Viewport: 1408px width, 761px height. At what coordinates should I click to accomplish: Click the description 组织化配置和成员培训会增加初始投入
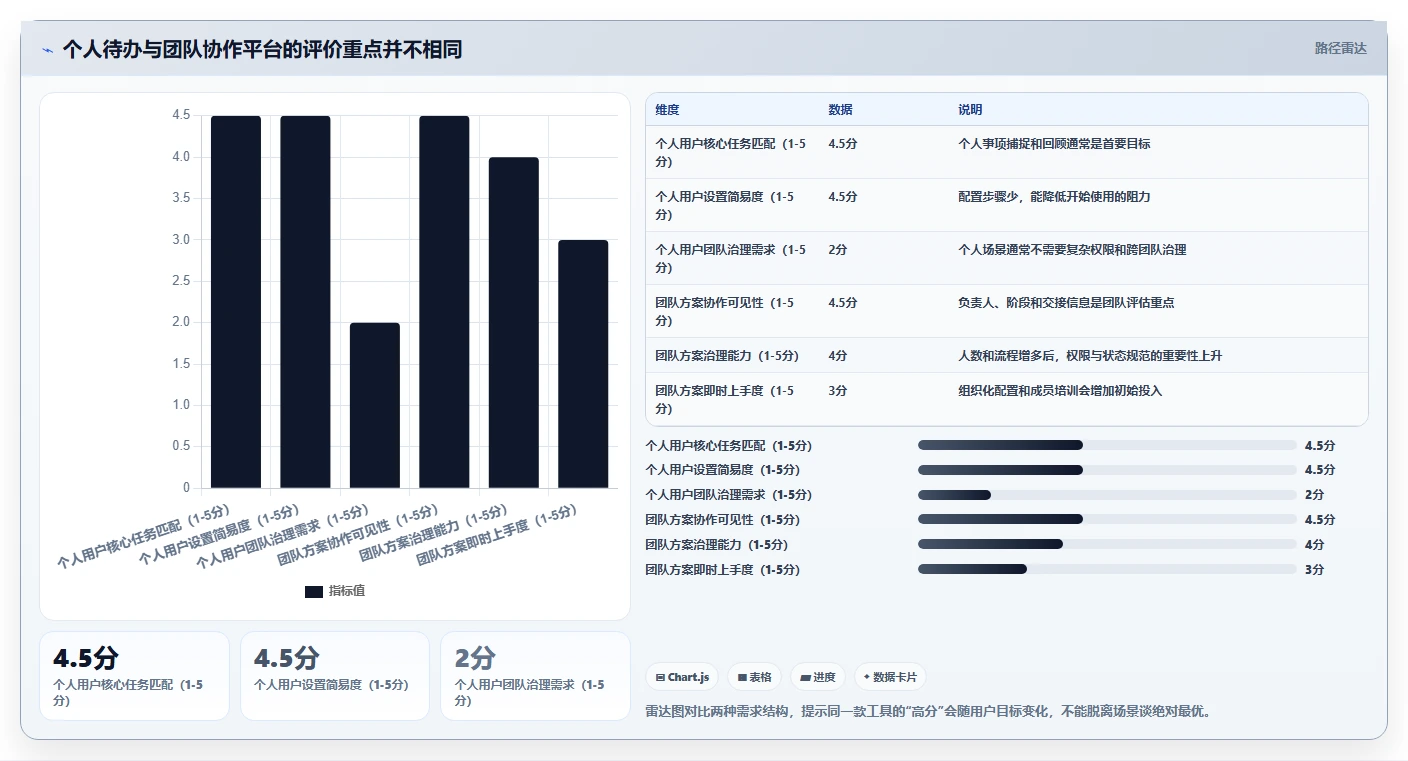point(1060,391)
